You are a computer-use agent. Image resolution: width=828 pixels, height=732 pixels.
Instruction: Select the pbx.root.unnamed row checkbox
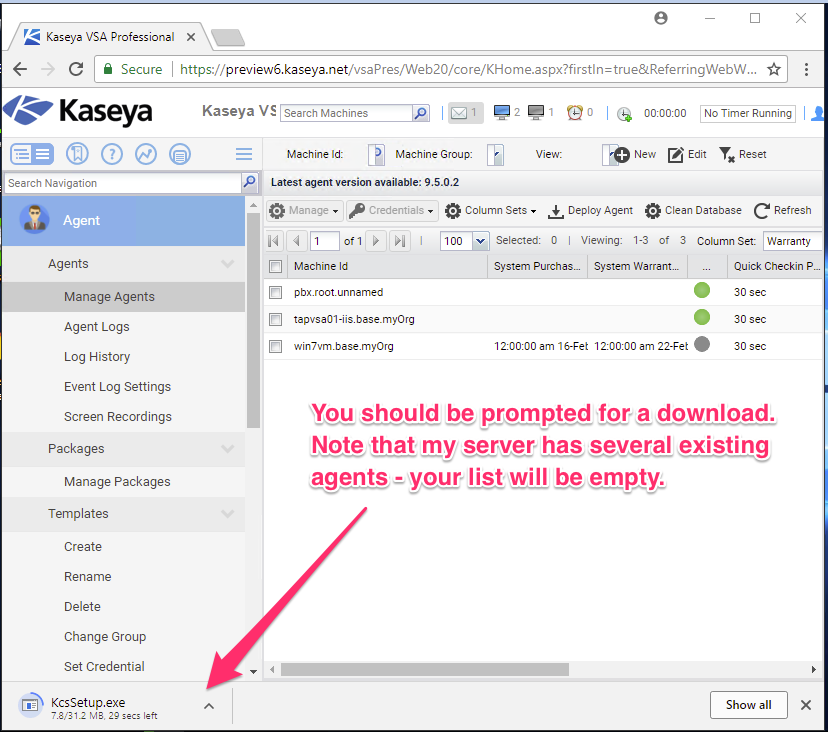(276, 292)
